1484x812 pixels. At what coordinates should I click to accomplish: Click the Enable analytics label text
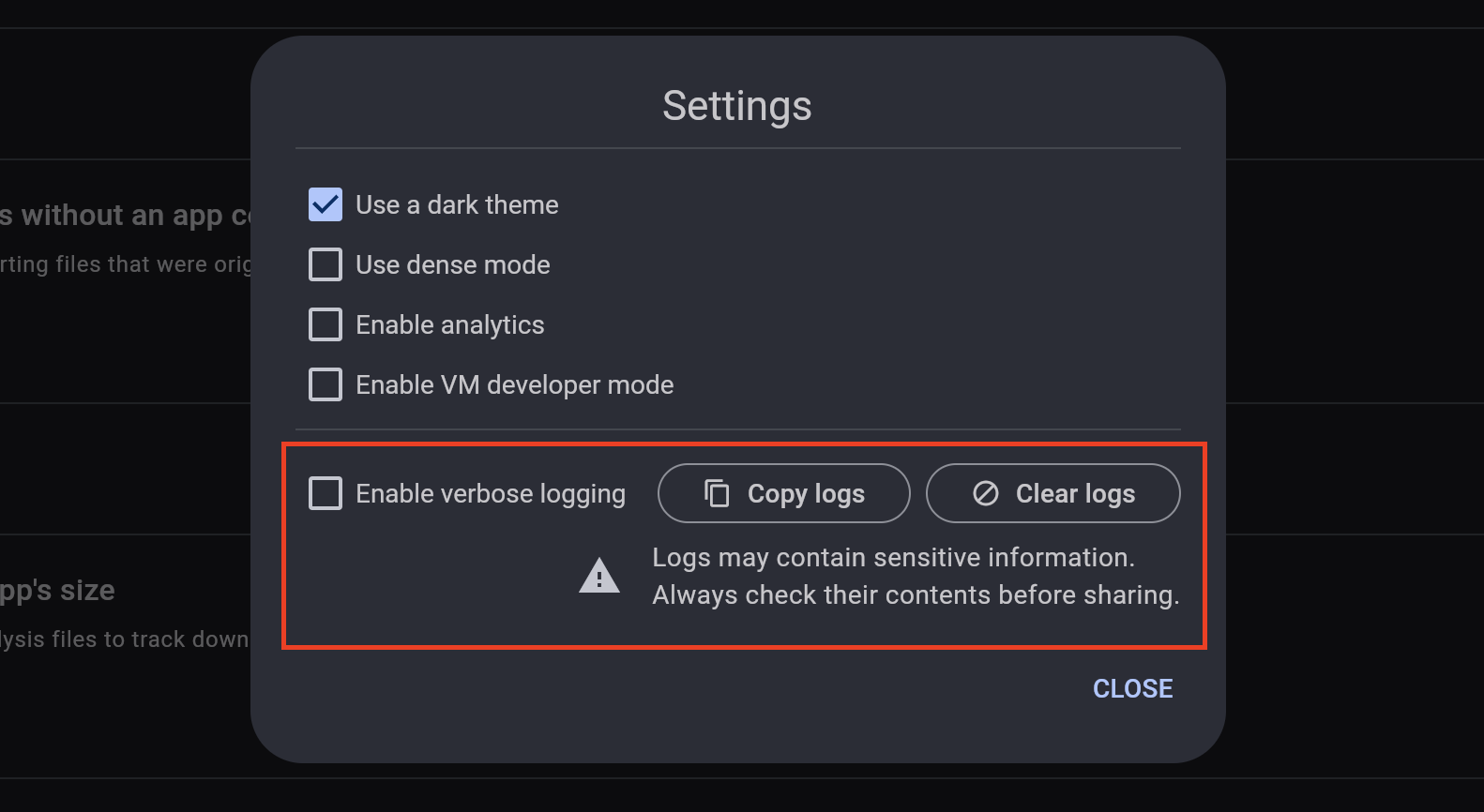point(449,324)
